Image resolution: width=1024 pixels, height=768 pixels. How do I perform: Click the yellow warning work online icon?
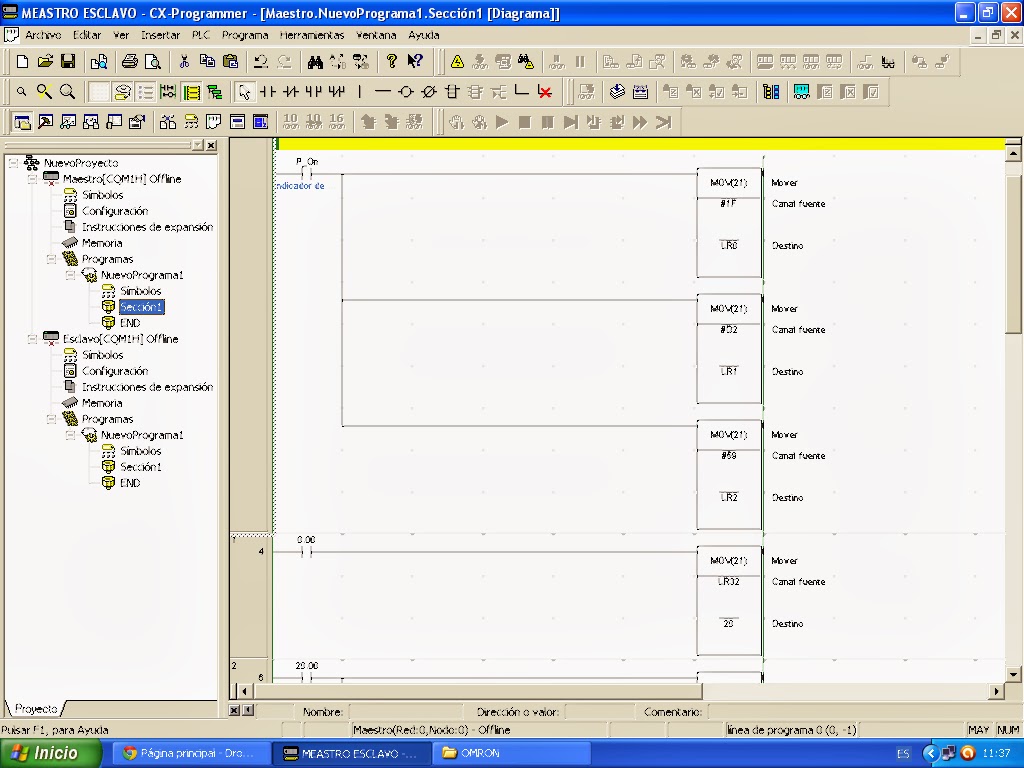[x=457, y=61]
